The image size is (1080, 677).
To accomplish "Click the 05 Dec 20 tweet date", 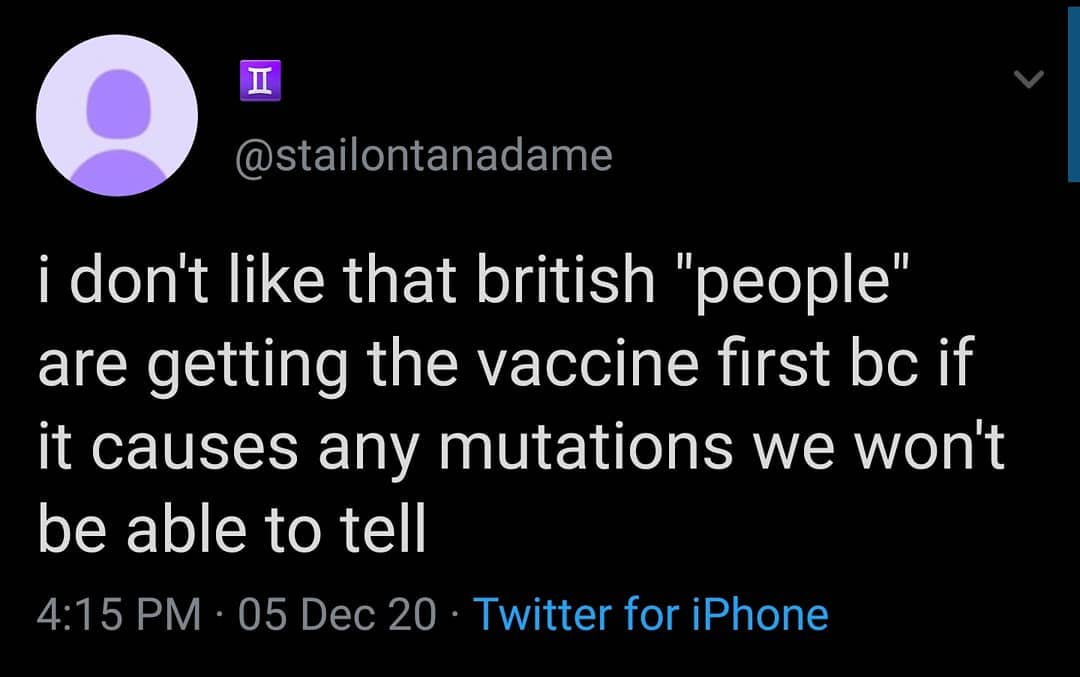I will click(x=337, y=613).
